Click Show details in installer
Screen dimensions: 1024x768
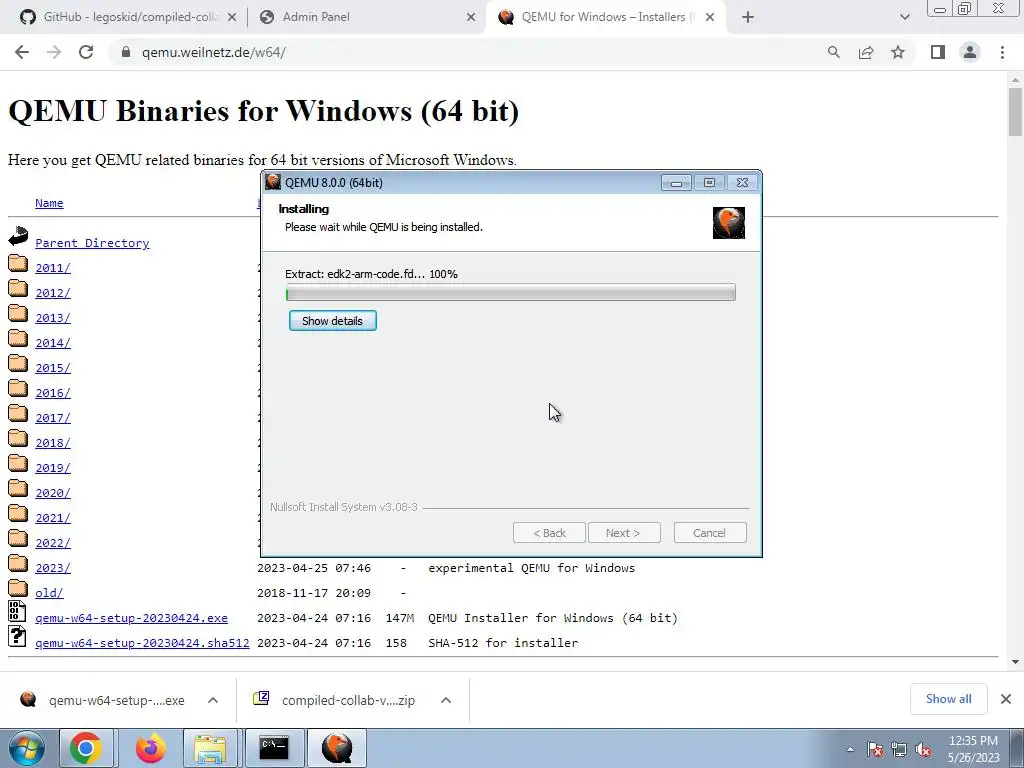pyautogui.click(x=332, y=321)
